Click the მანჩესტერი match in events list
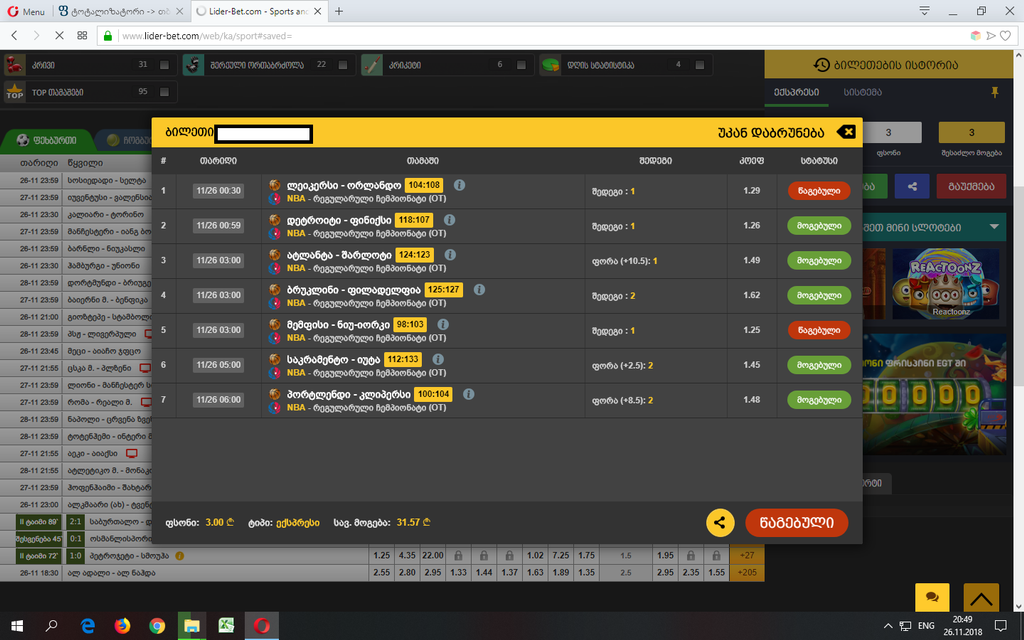The height and width of the screenshot is (640, 1024). tap(76, 231)
